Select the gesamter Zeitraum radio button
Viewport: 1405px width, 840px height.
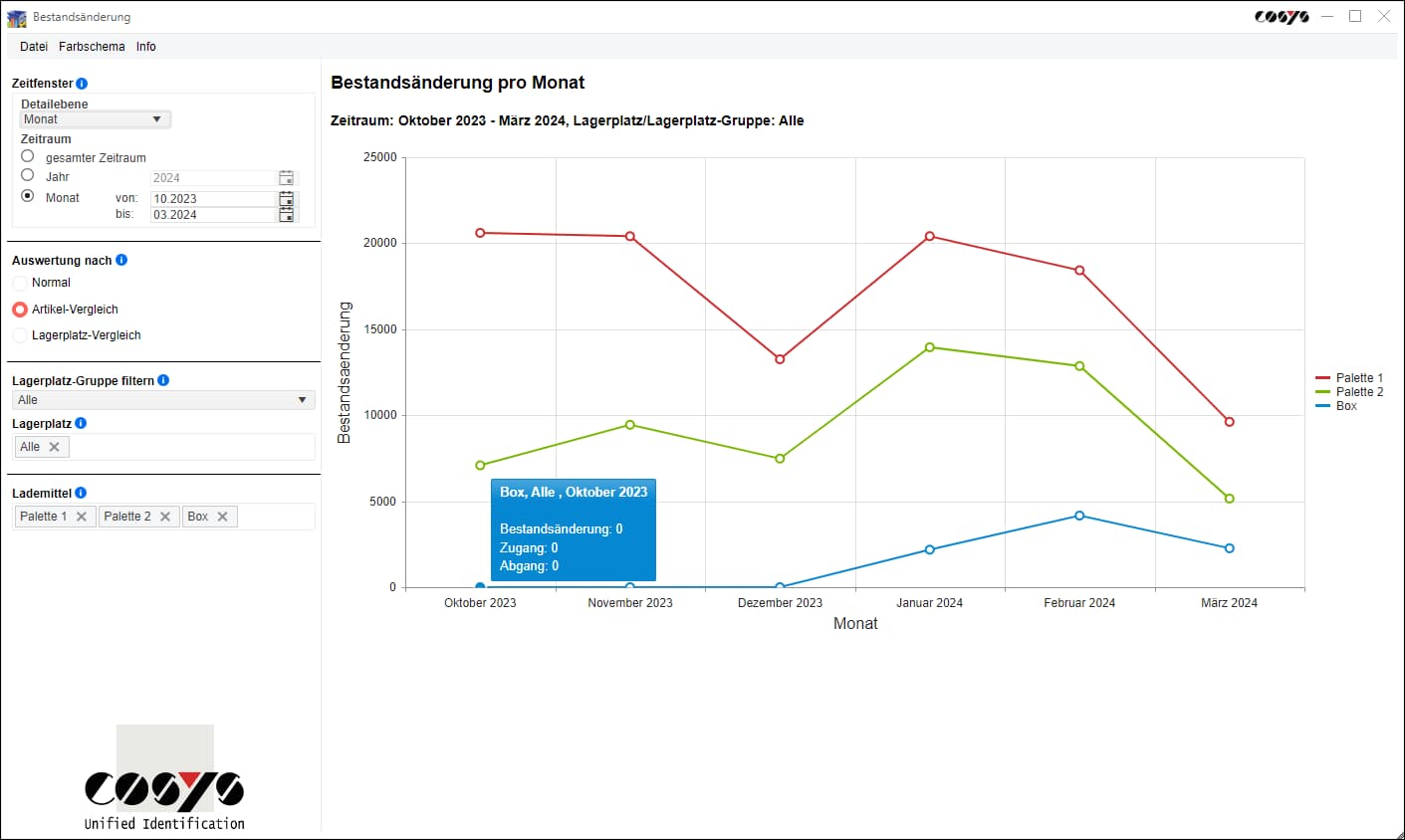(28, 156)
